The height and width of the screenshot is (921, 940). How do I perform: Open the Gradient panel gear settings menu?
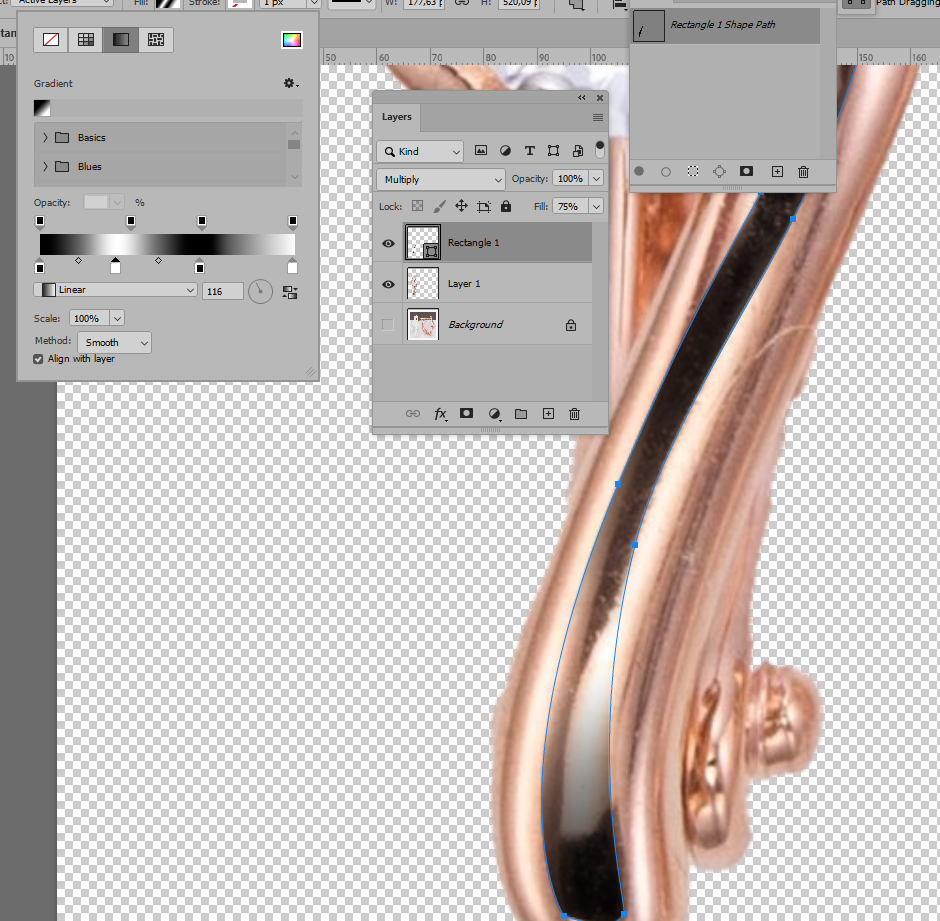291,83
